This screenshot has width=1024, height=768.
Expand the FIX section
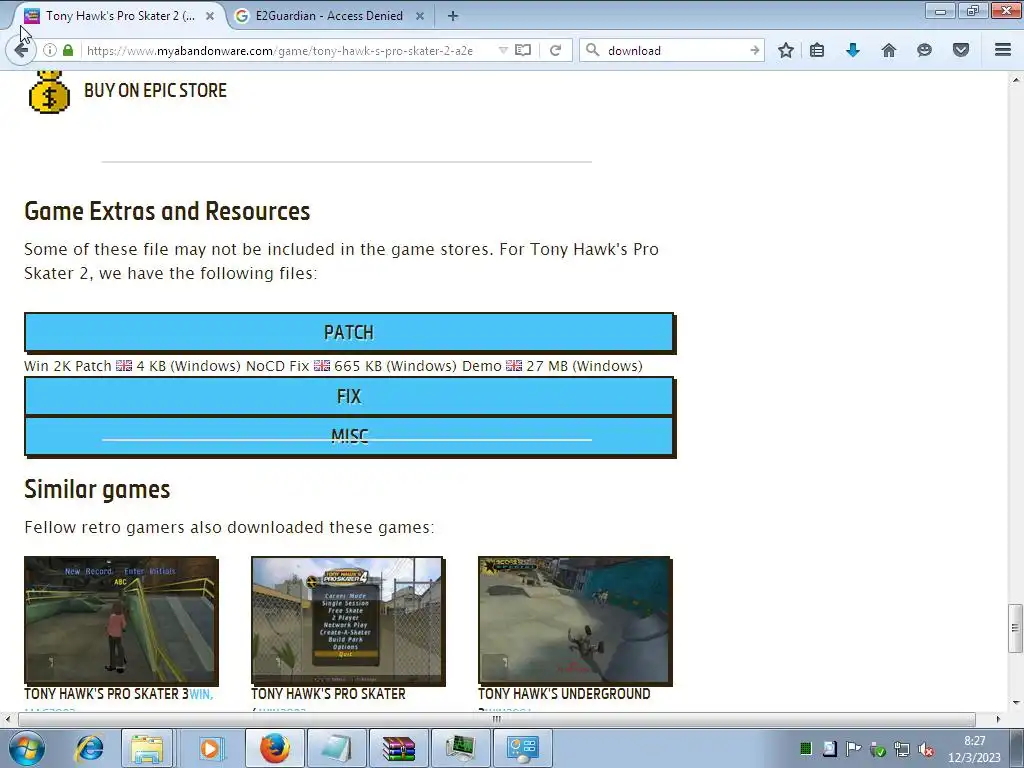tap(349, 396)
